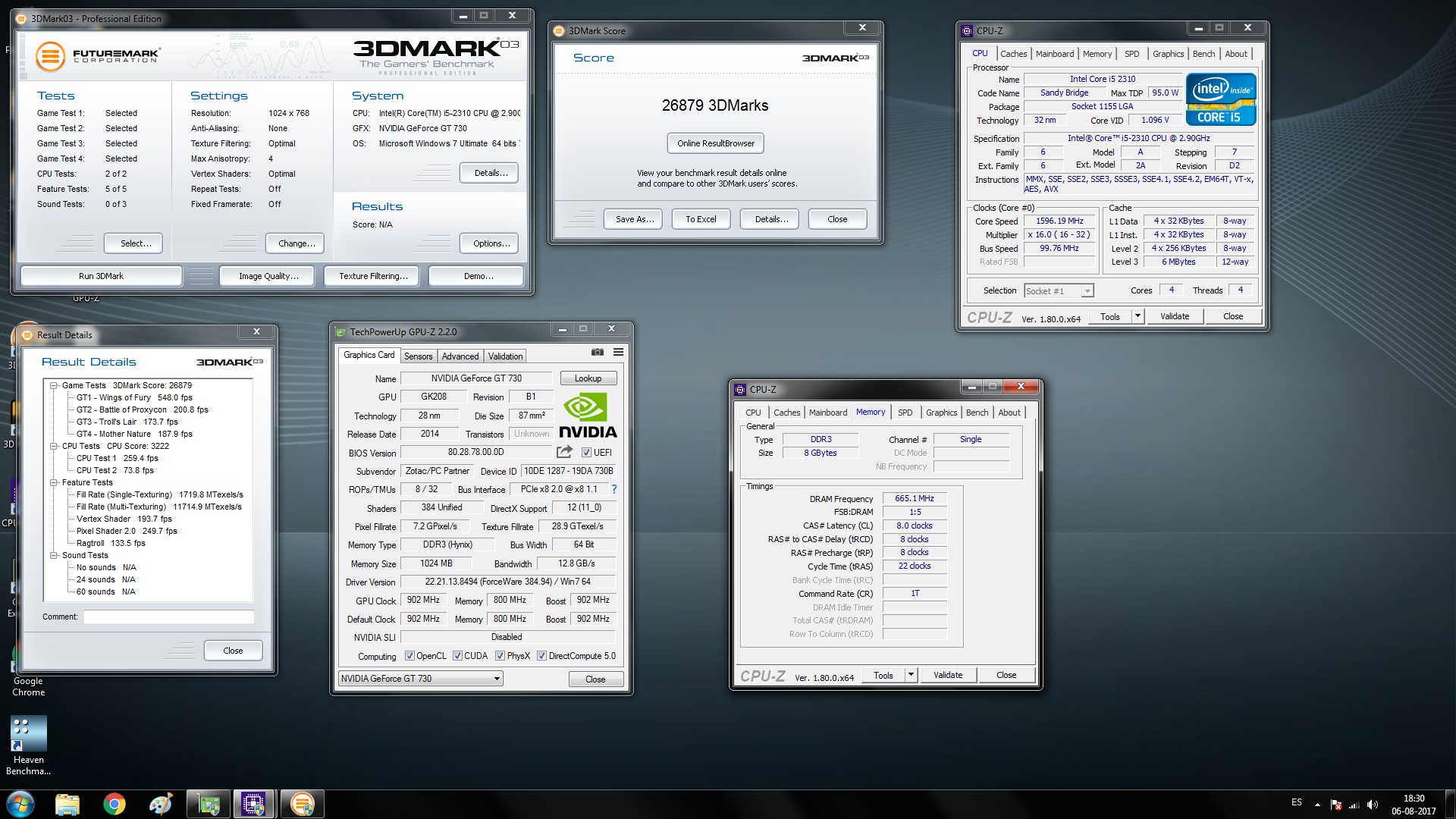The image size is (1456, 819).
Task: Click the Online ResultBrowser button
Action: (x=715, y=143)
